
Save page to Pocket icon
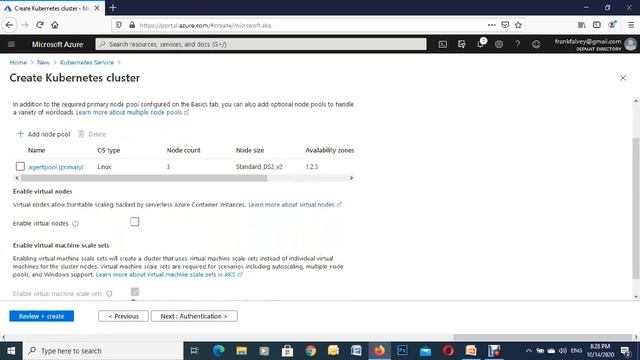point(505,25)
